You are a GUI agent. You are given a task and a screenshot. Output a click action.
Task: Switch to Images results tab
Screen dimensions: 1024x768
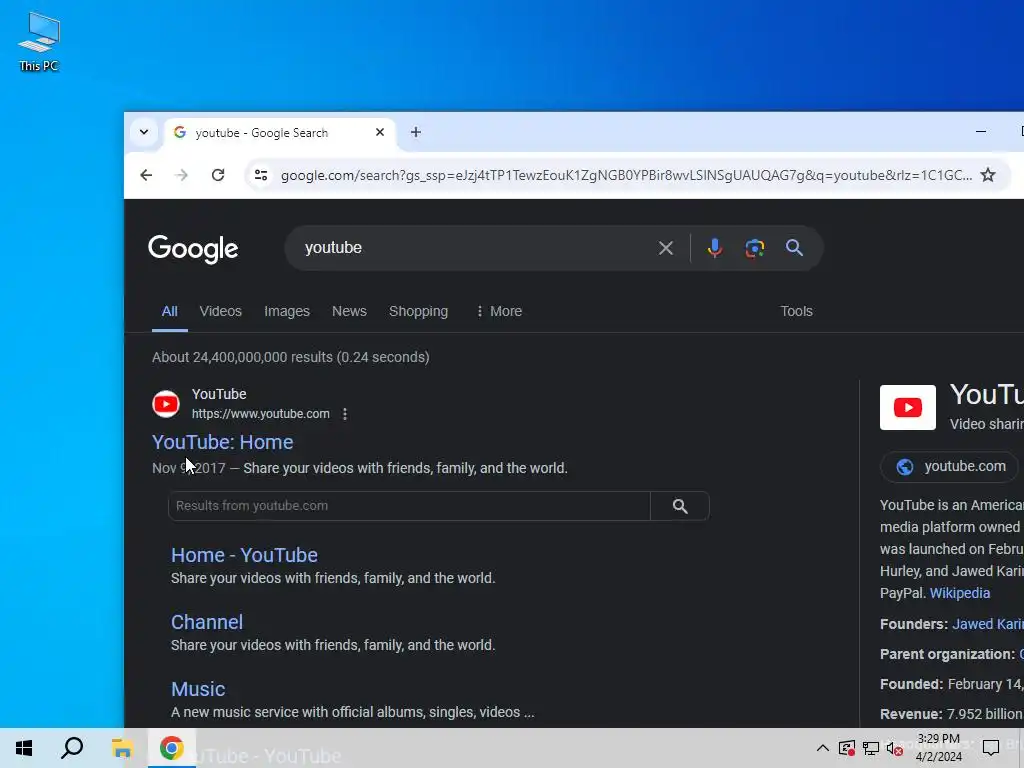287,312
